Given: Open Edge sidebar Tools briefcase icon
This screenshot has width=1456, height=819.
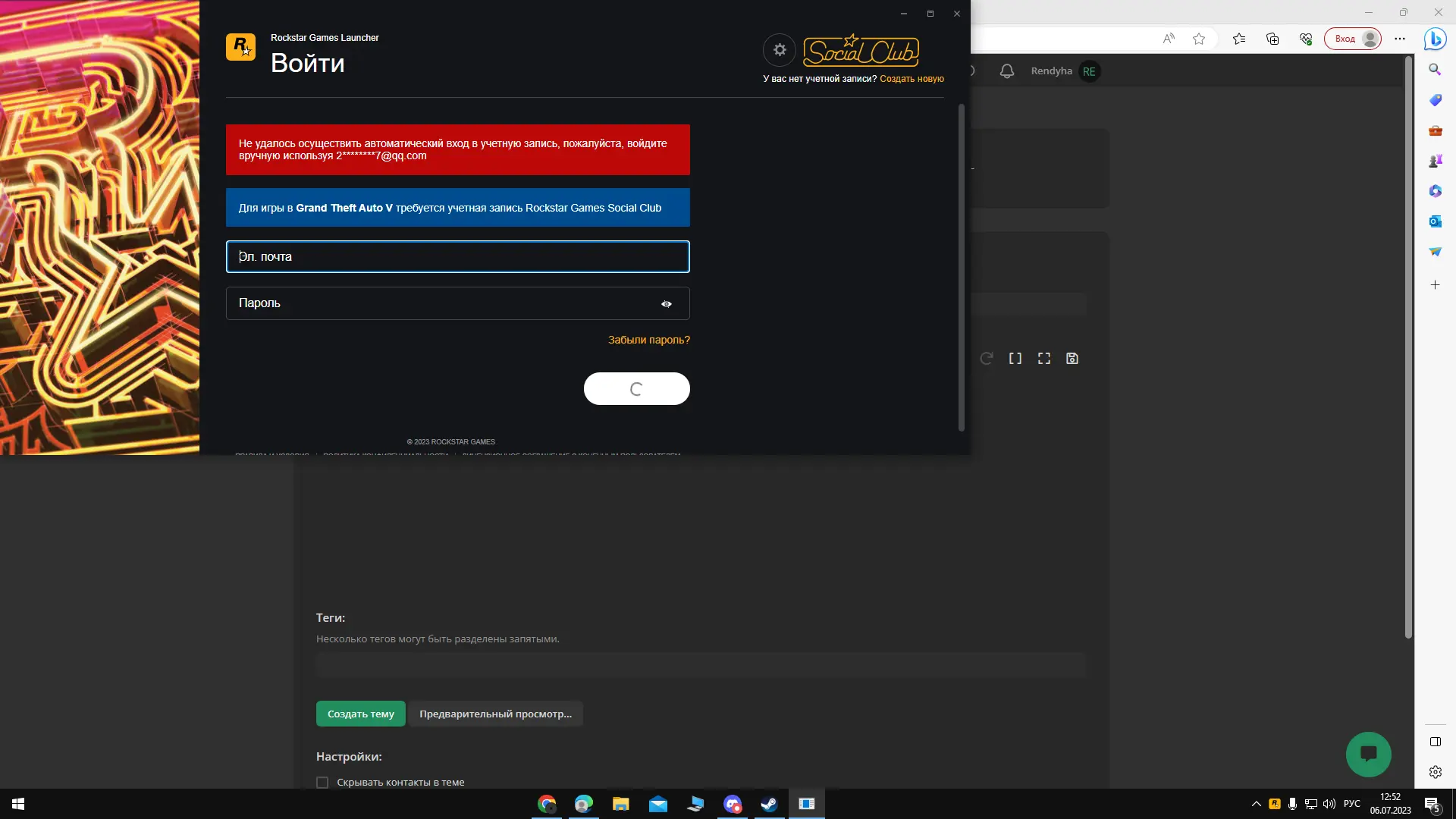Looking at the screenshot, I should (1435, 130).
